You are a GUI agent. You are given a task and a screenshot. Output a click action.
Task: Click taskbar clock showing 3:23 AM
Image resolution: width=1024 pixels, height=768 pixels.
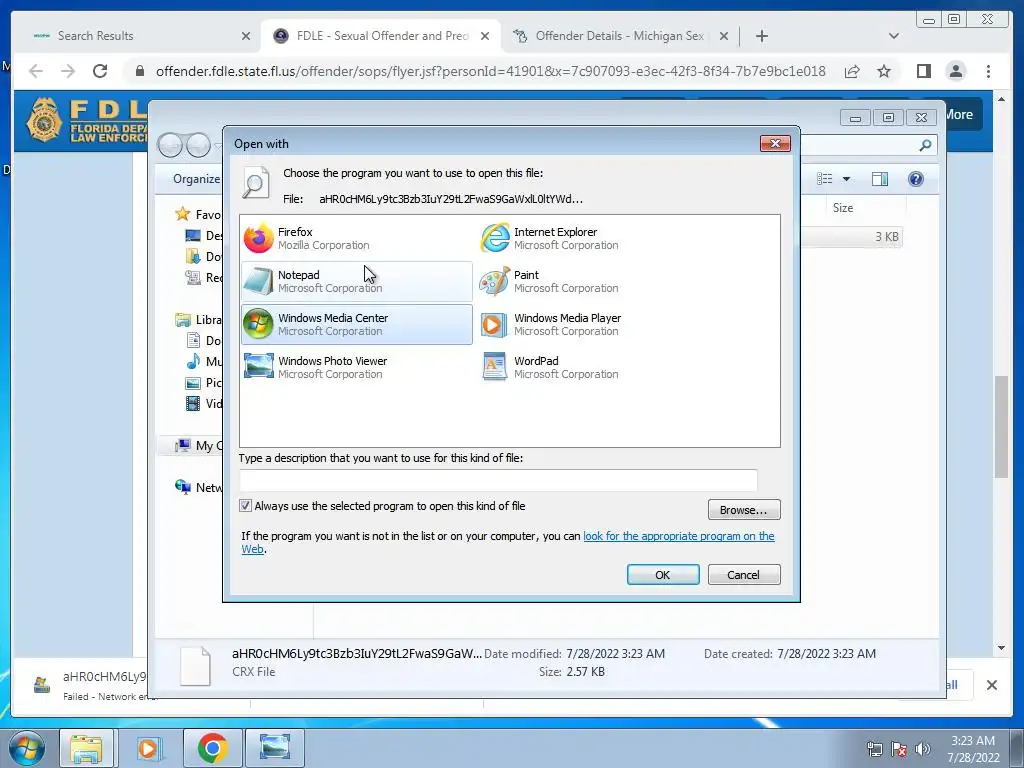(972, 749)
